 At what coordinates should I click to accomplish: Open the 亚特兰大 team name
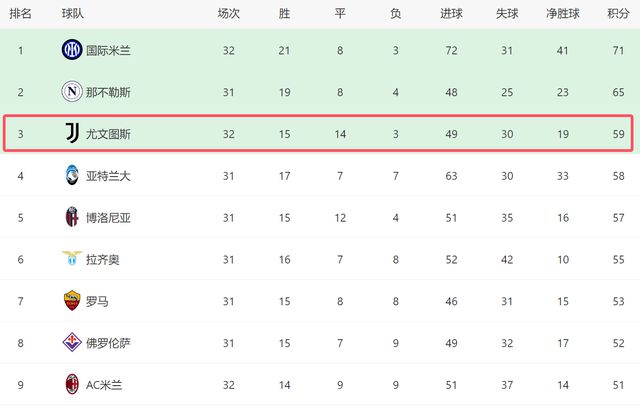tap(109, 175)
